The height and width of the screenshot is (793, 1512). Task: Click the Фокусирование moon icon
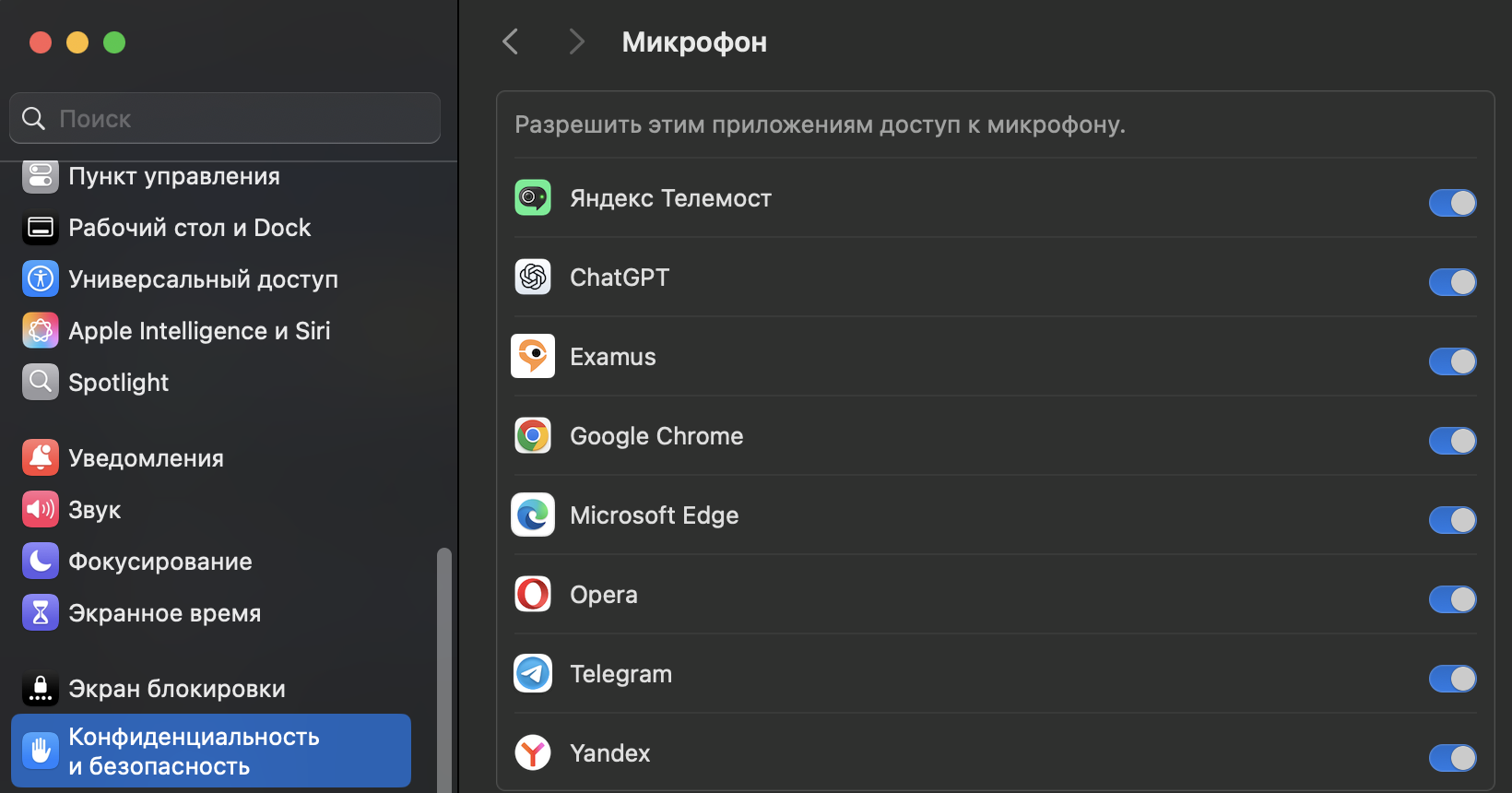41,561
